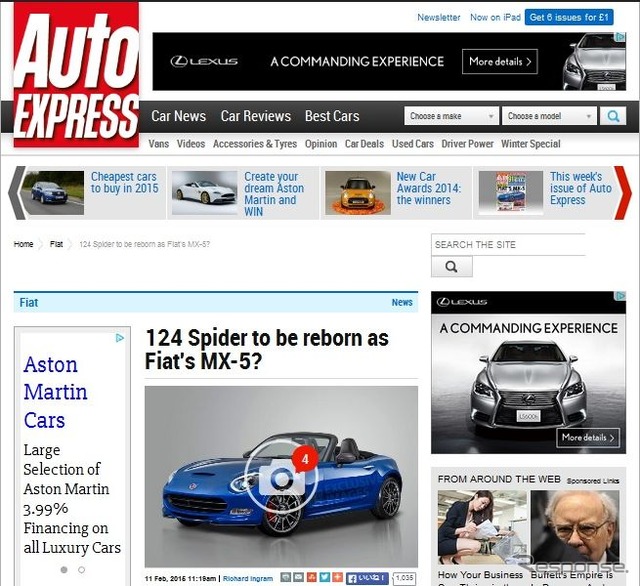This screenshot has width=640, height=586.
Task: Click blue Dacia carousel thumbnail
Action: pos(53,193)
